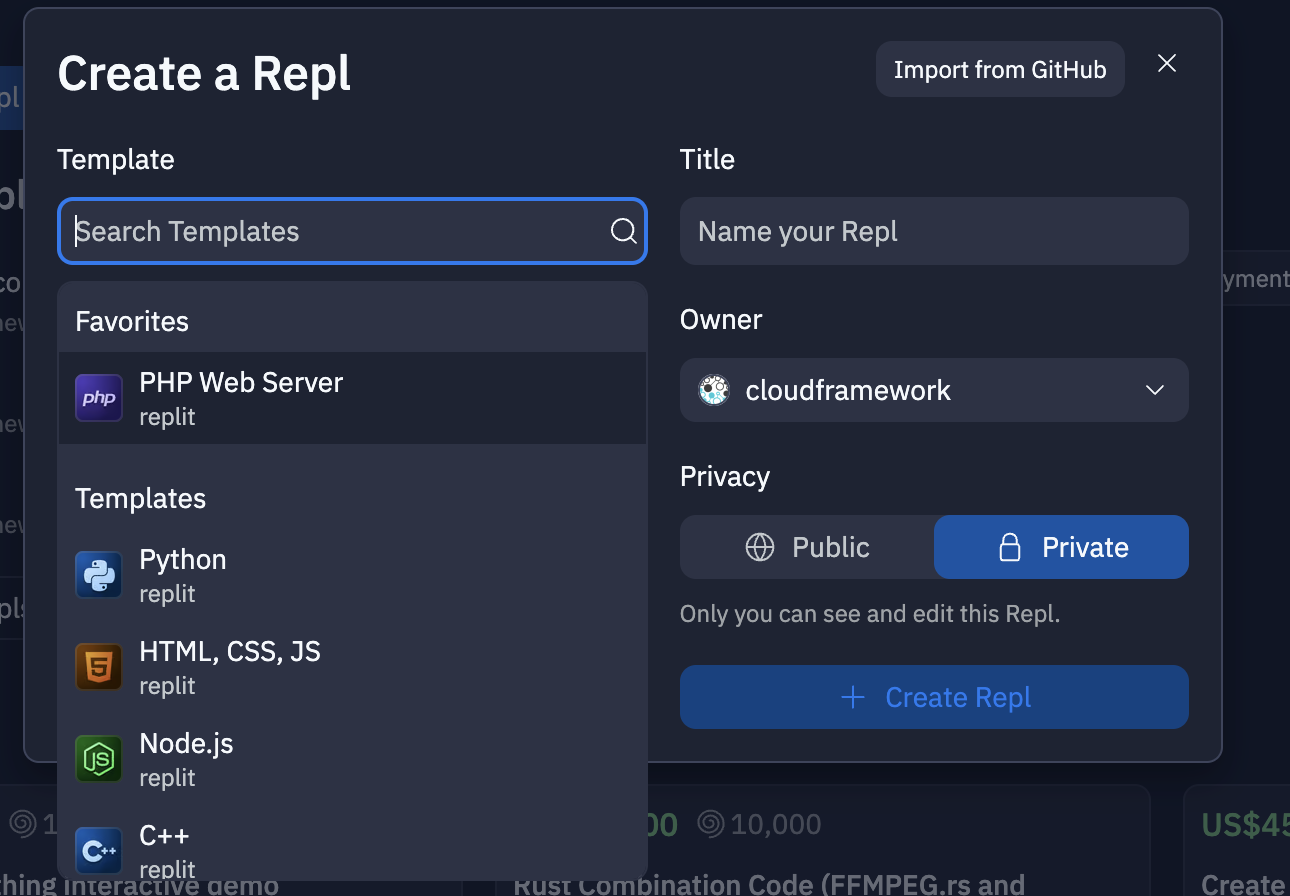This screenshot has height=896, width=1290.
Task: Click the Title label
Action: [x=707, y=159]
